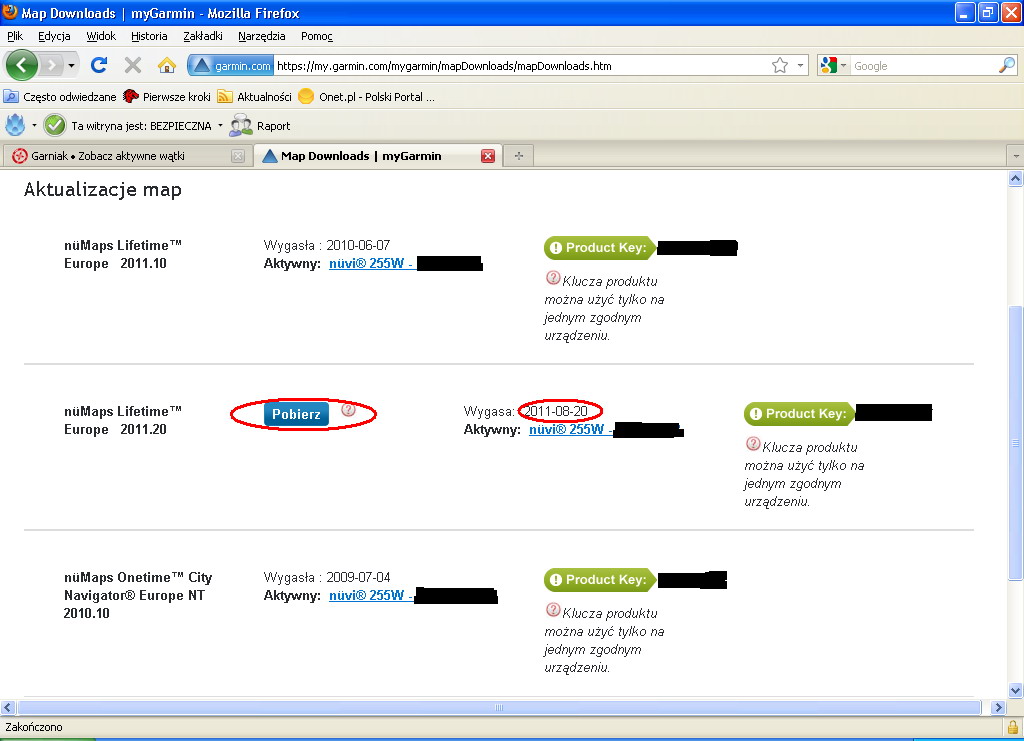Click help icon under Europe 2011.10 product key

coord(553,278)
